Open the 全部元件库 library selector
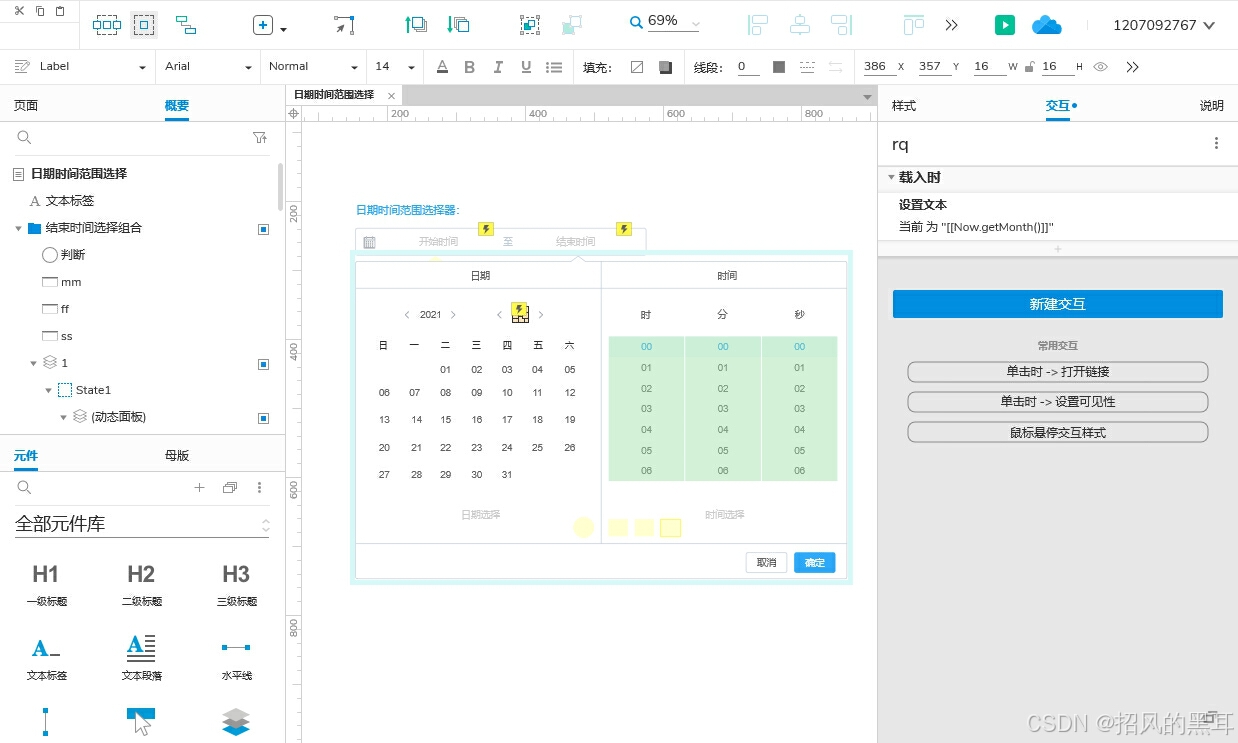Image resolution: width=1238 pixels, height=743 pixels. pos(142,523)
